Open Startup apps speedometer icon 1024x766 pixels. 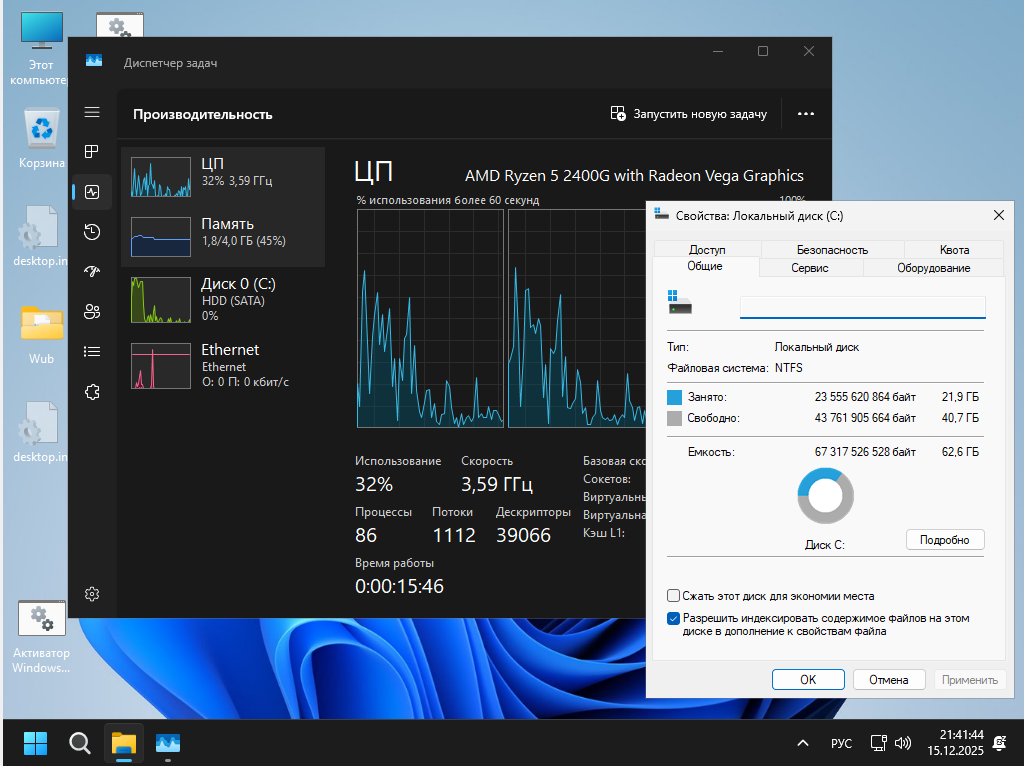pyautogui.click(x=92, y=272)
